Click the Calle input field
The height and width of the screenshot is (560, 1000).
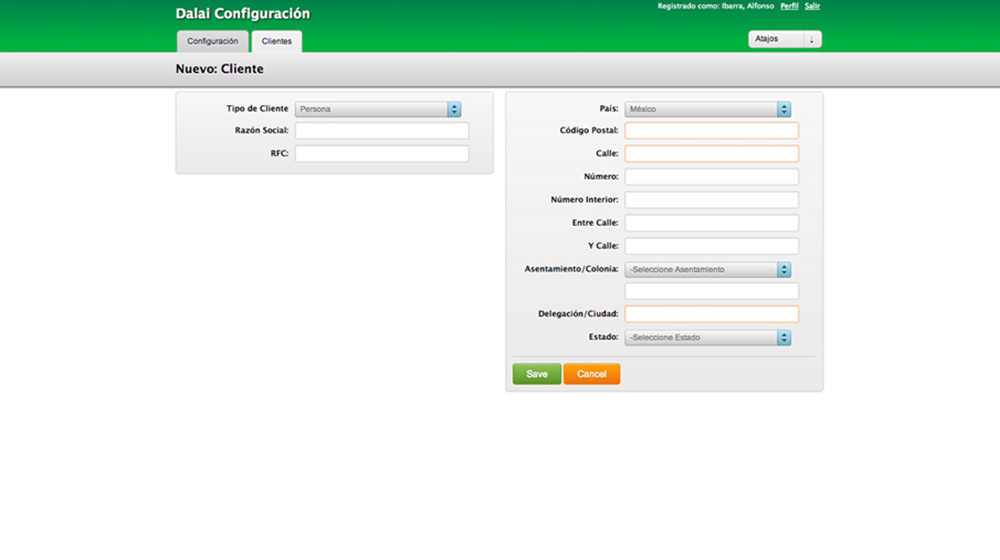click(x=711, y=154)
